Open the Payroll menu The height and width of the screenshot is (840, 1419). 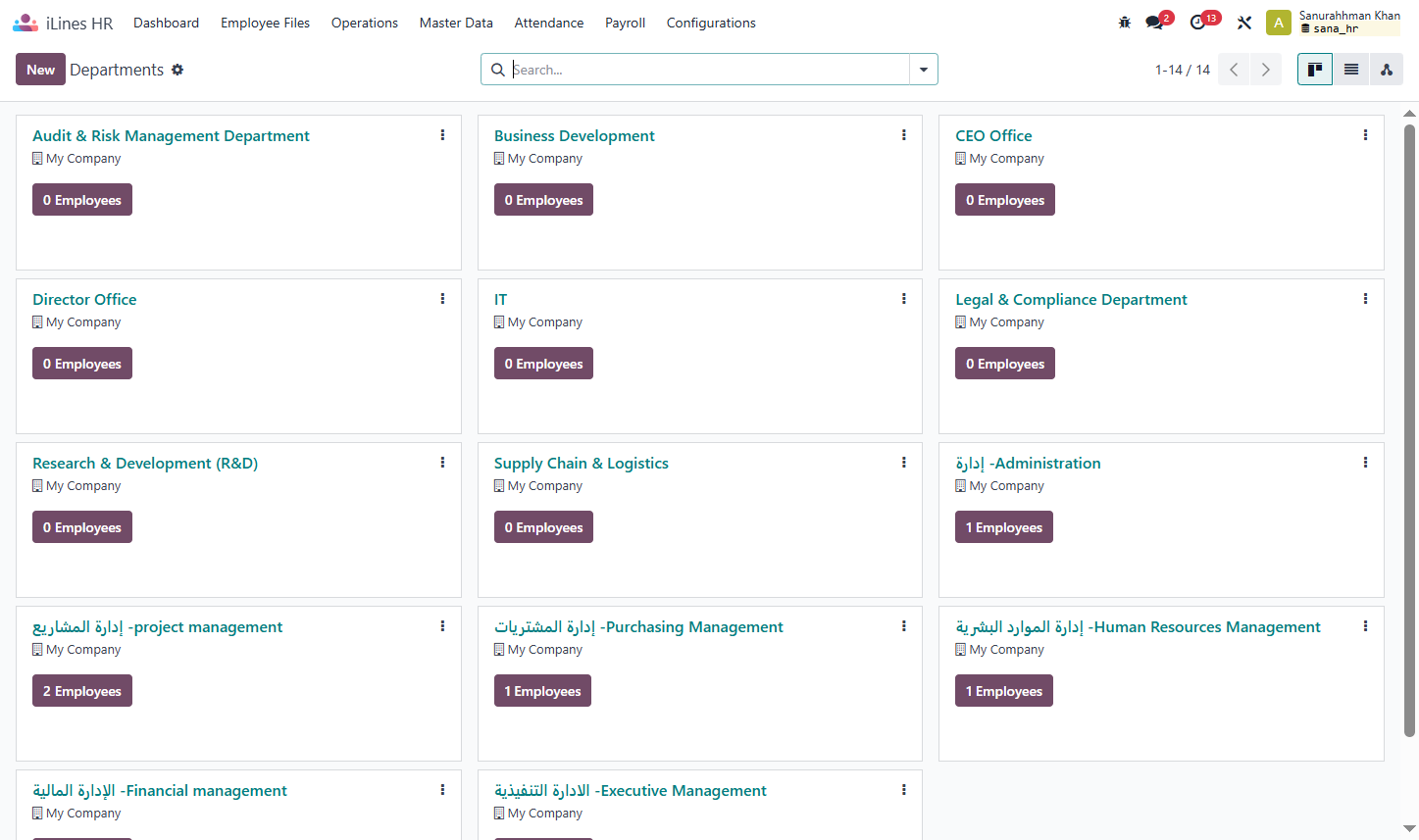pos(625,23)
